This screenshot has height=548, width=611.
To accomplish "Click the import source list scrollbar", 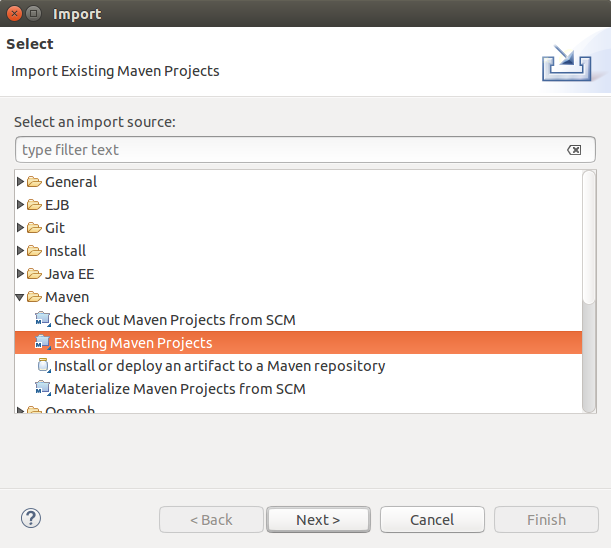I will tap(589, 291).
